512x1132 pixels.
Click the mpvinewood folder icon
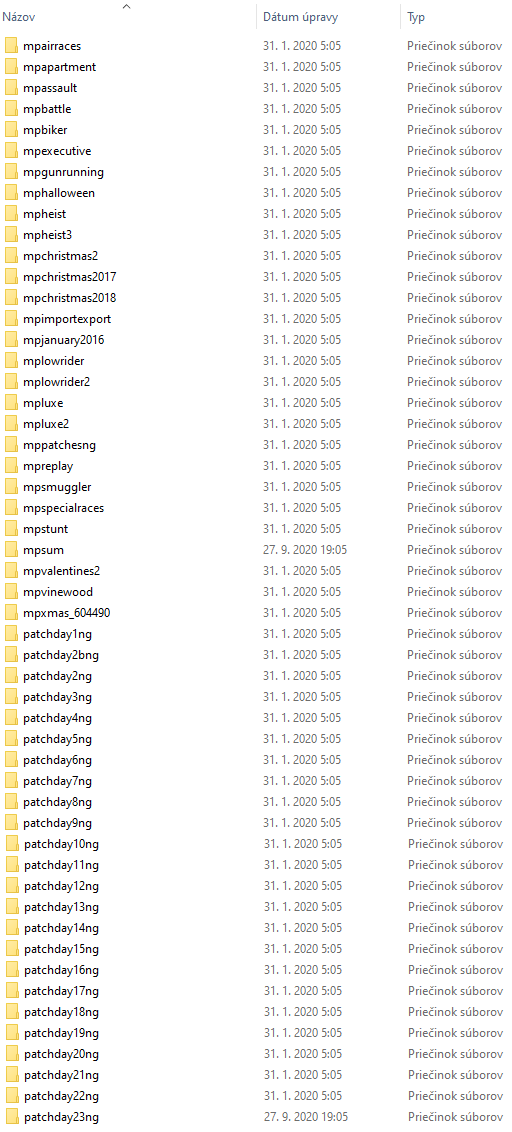point(11,592)
